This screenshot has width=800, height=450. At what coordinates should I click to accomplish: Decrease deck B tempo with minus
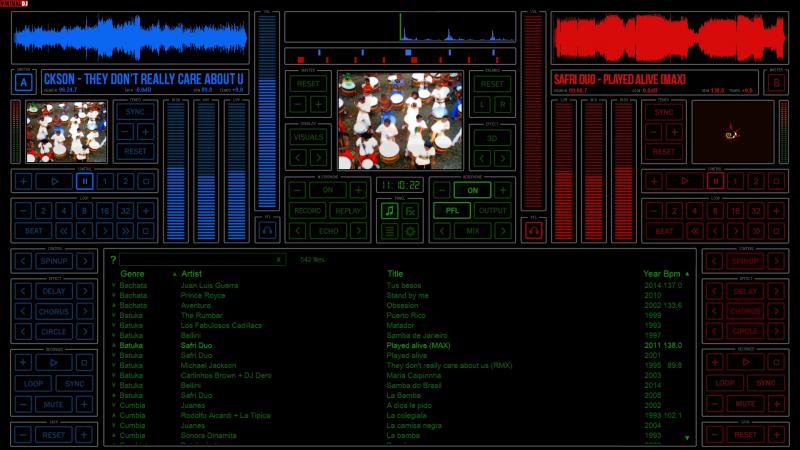pyautogui.click(x=654, y=132)
